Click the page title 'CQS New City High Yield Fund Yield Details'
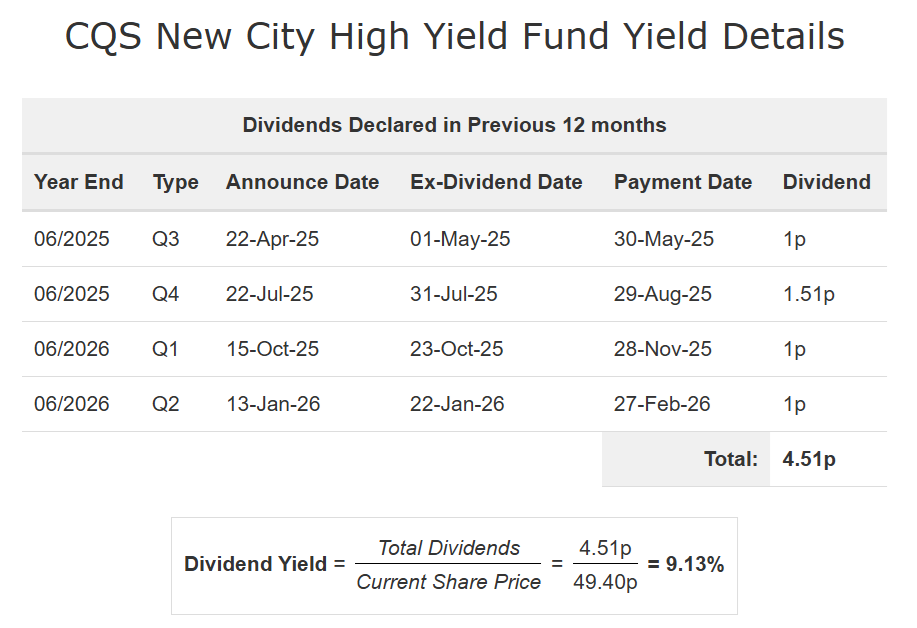Viewport: 917px width, 628px height. pos(455,38)
